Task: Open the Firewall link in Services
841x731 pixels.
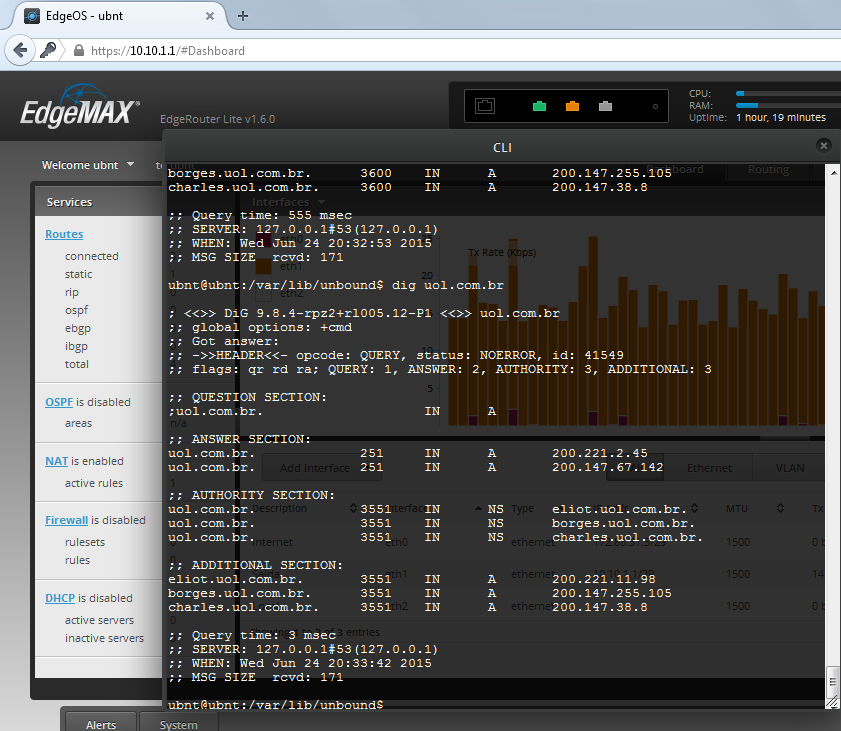Action: point(66,520)
